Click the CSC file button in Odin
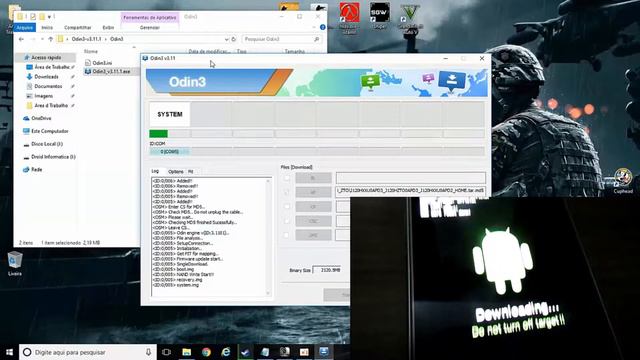The height and width of the screenshot is (360, 640). (x=313, y=221)
